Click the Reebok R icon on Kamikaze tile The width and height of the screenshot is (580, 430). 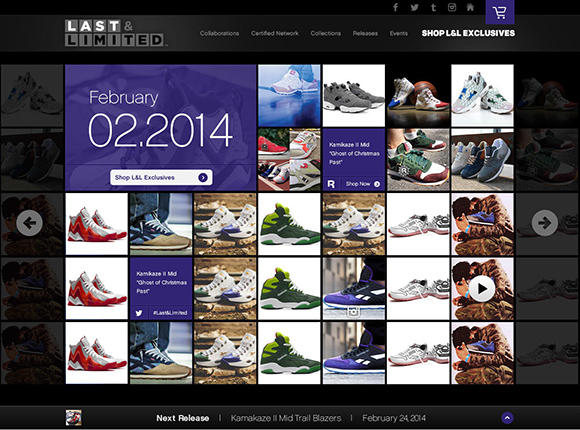[x=331, y=184]
